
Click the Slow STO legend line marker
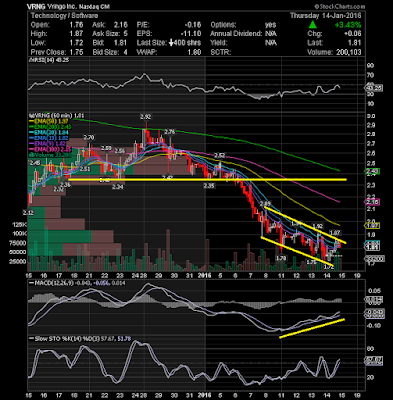click(32, 339)
